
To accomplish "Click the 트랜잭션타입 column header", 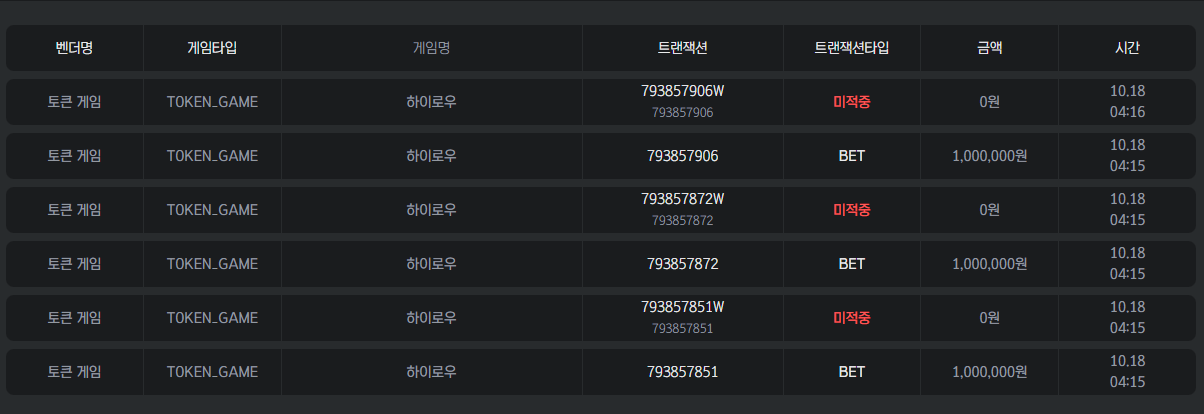I will [851, 47].
